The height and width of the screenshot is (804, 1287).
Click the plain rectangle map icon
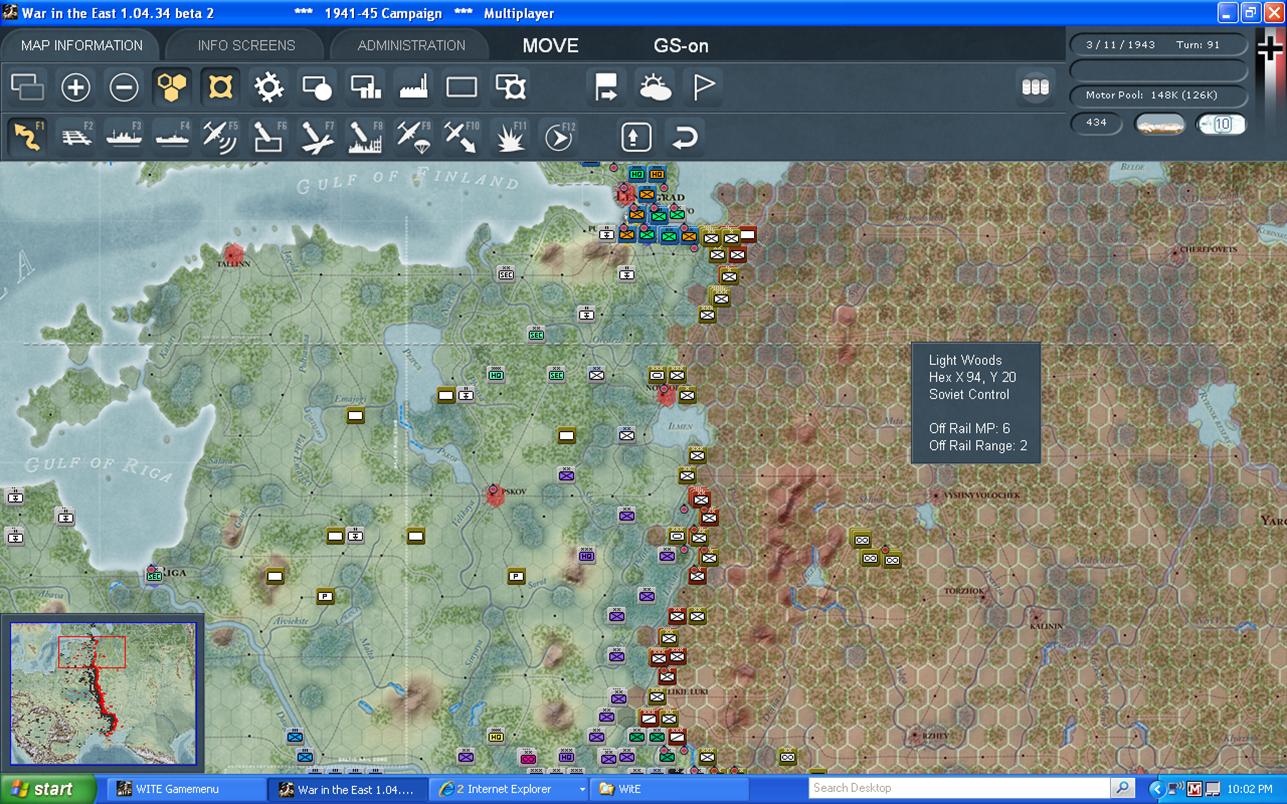coord(461,87)
